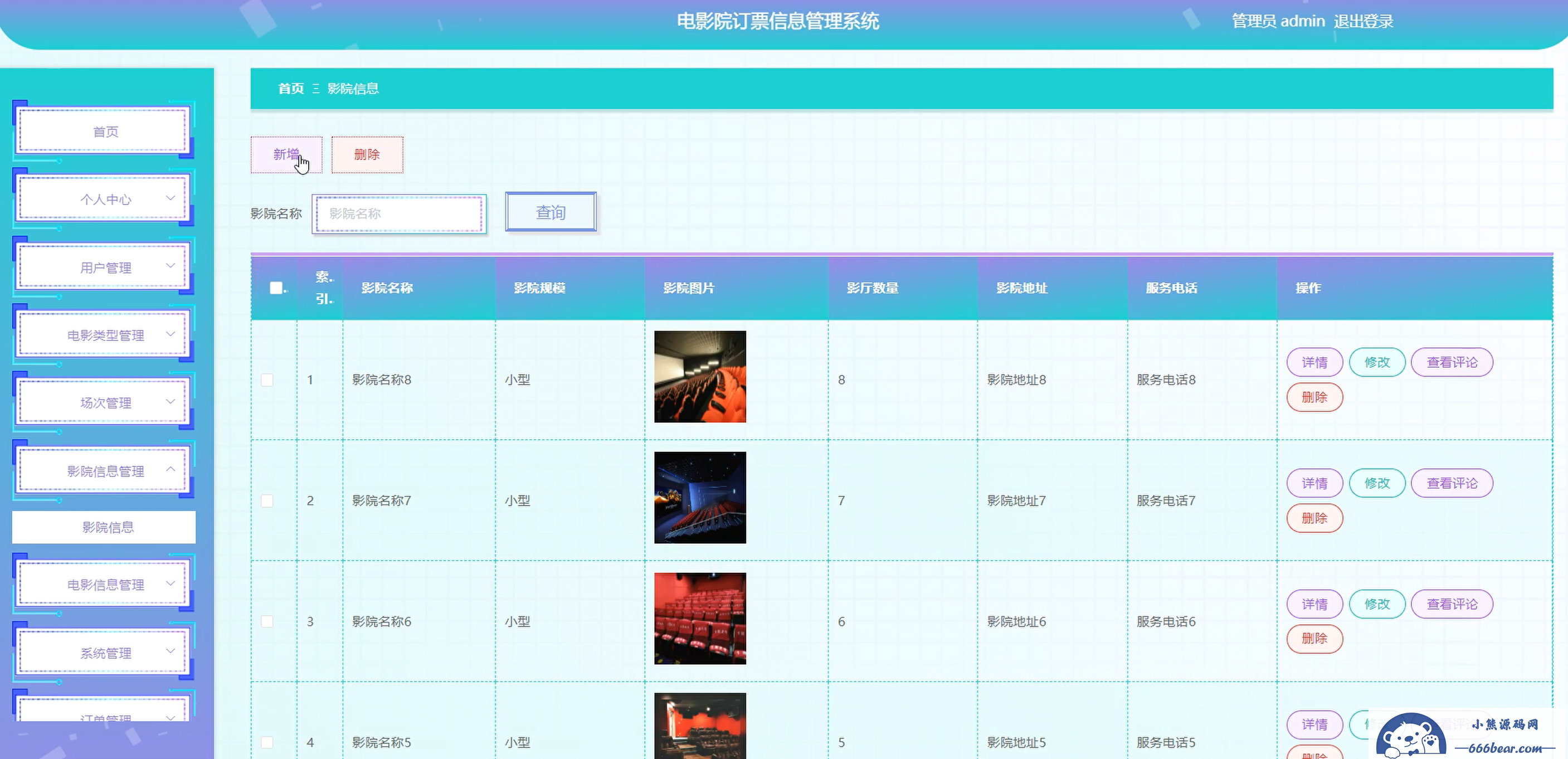This screenshot has width=1568, height=759.
Task: Expand the 个人中心 sidebar menu
Action: click(104, 199)
